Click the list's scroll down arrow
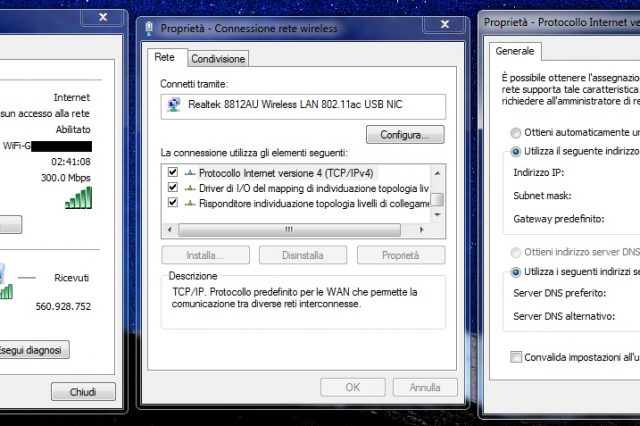The width and height of the screenshot is (640, 426). coord(437,215)
